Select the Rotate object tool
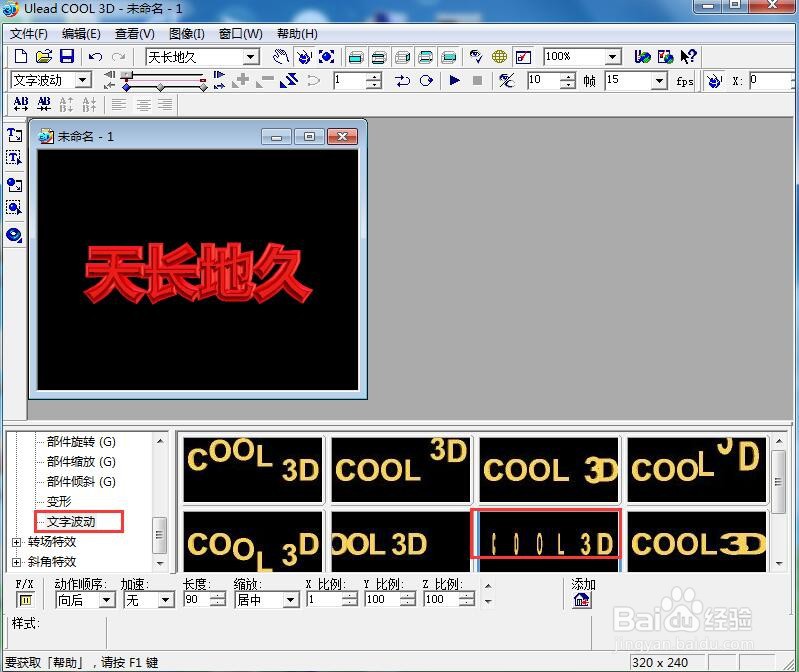This screenshot has height=672, width=799. tap(304, 57)
